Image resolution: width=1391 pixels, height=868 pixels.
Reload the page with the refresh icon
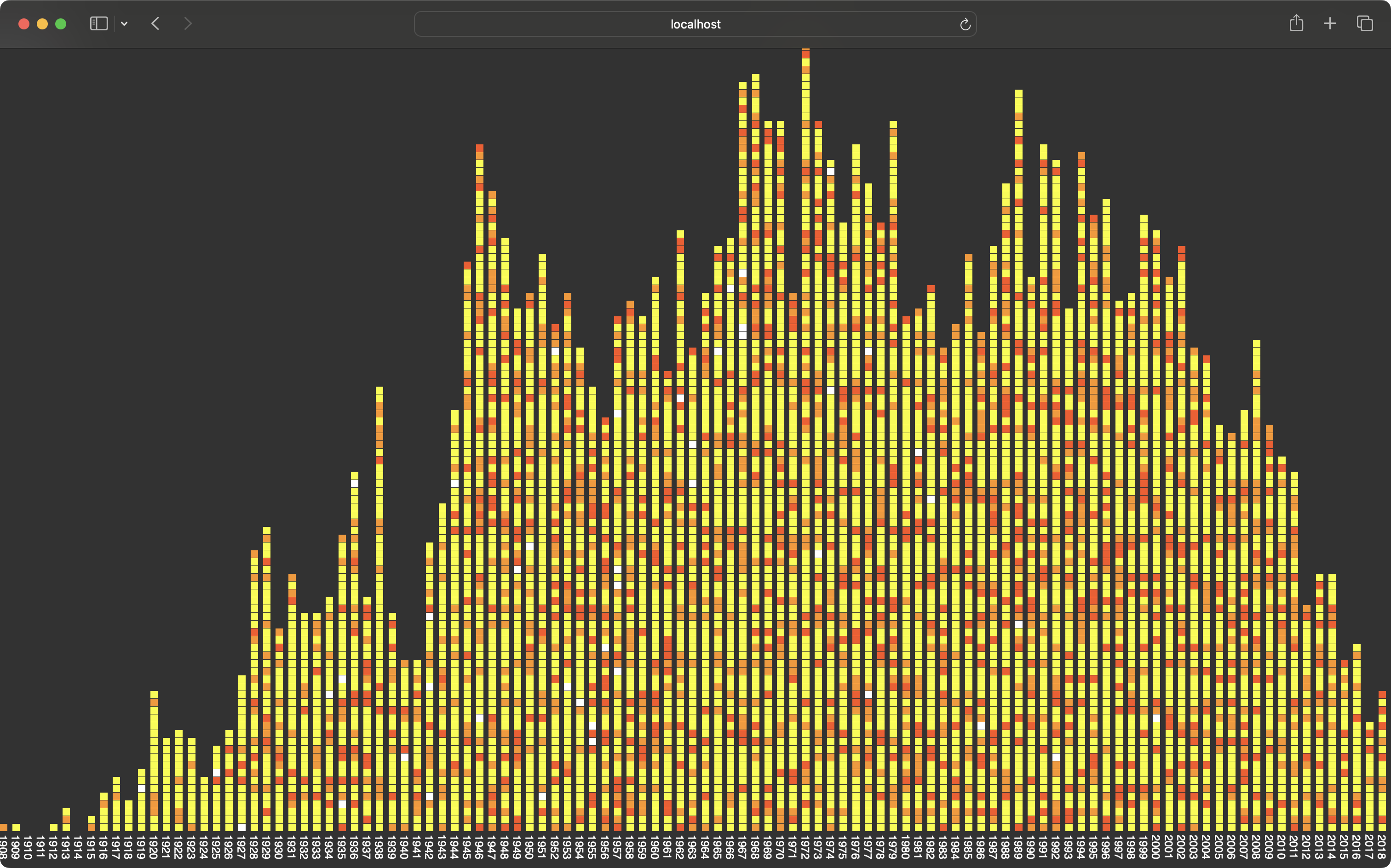[x=965, y=24]
